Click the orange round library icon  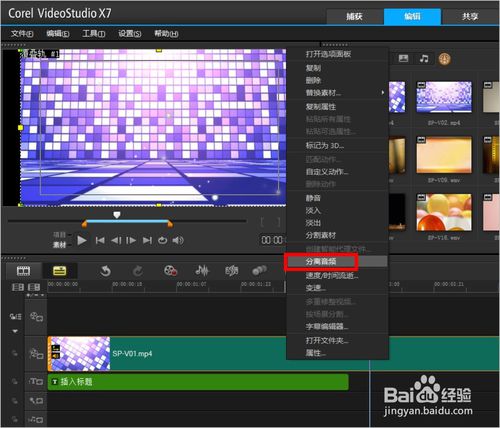tap(444, 59)
